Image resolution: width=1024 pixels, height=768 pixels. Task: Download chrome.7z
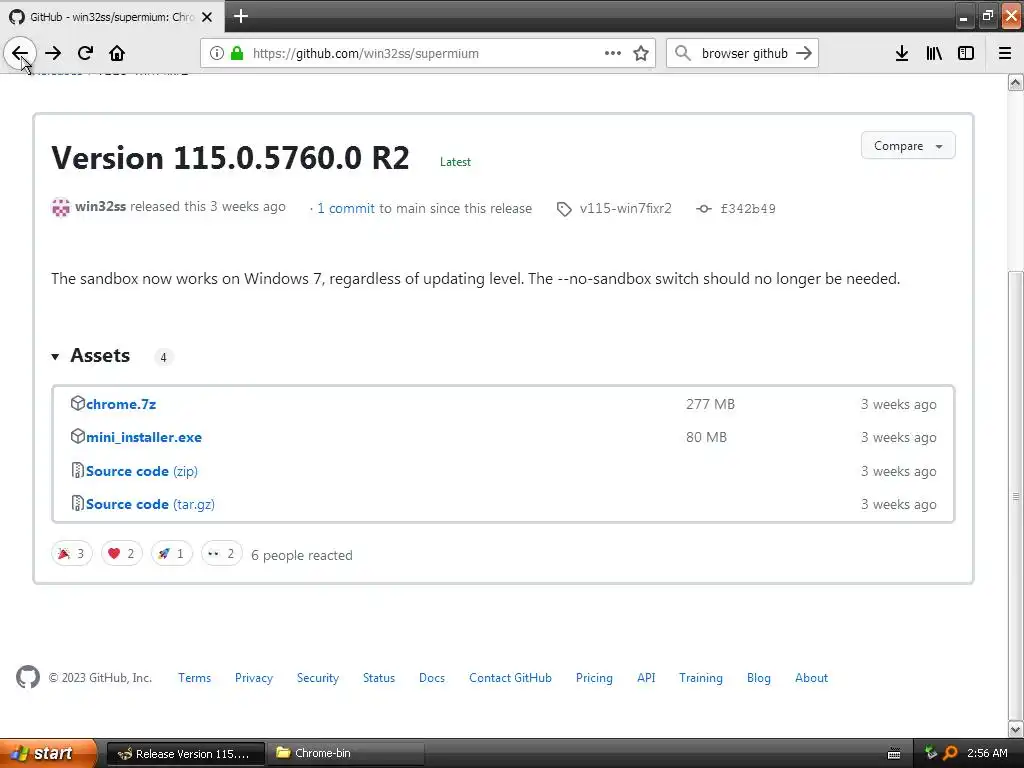(121, 404)
